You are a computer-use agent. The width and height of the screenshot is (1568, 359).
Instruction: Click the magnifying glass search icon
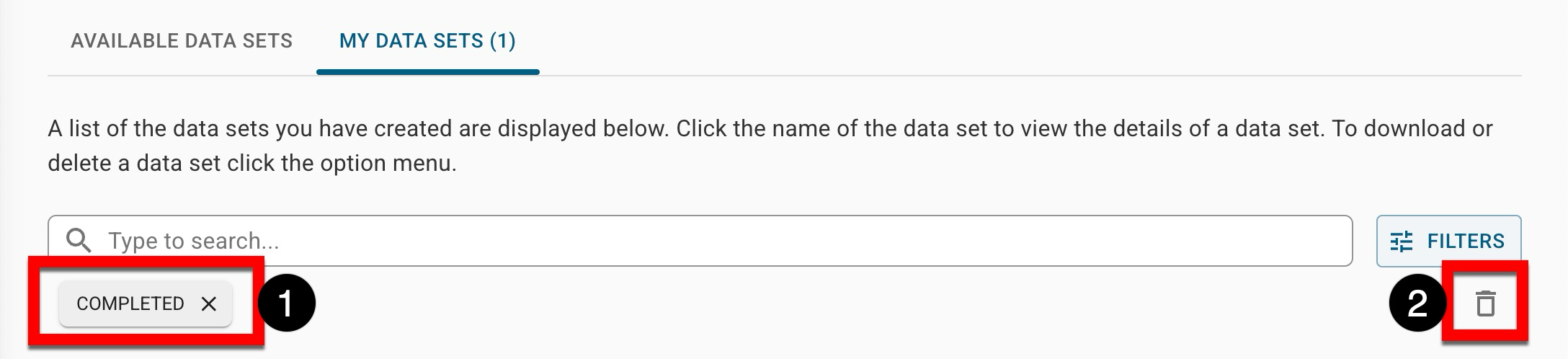[x=79, y=241]
